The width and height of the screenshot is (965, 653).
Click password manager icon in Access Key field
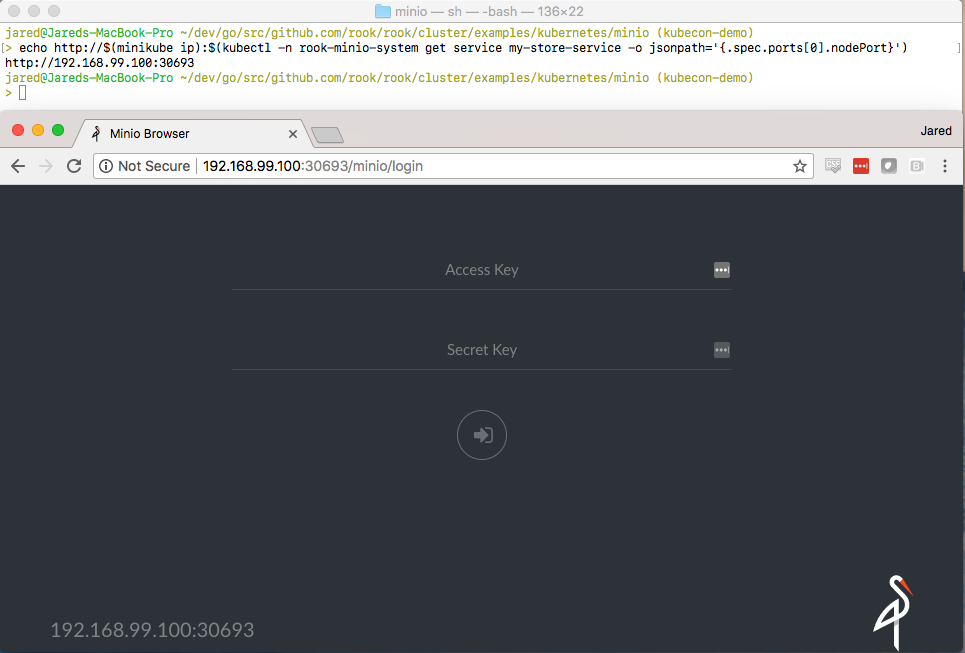(x=722, y=270)
